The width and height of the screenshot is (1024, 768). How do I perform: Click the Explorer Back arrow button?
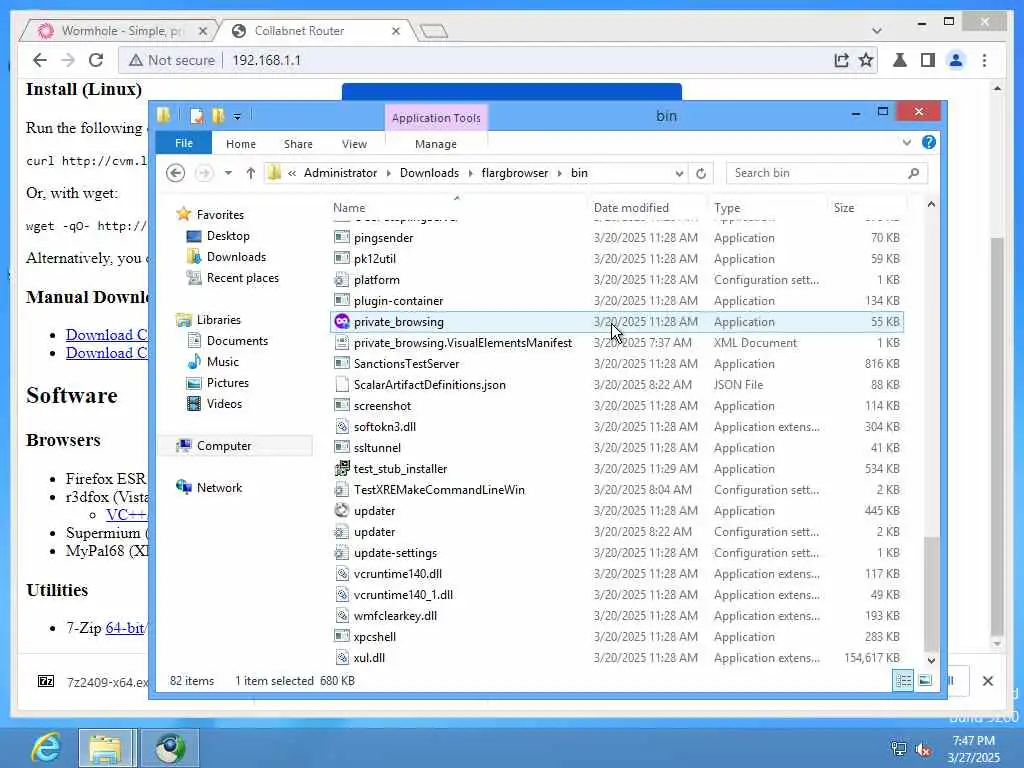(x=175, y=173)
